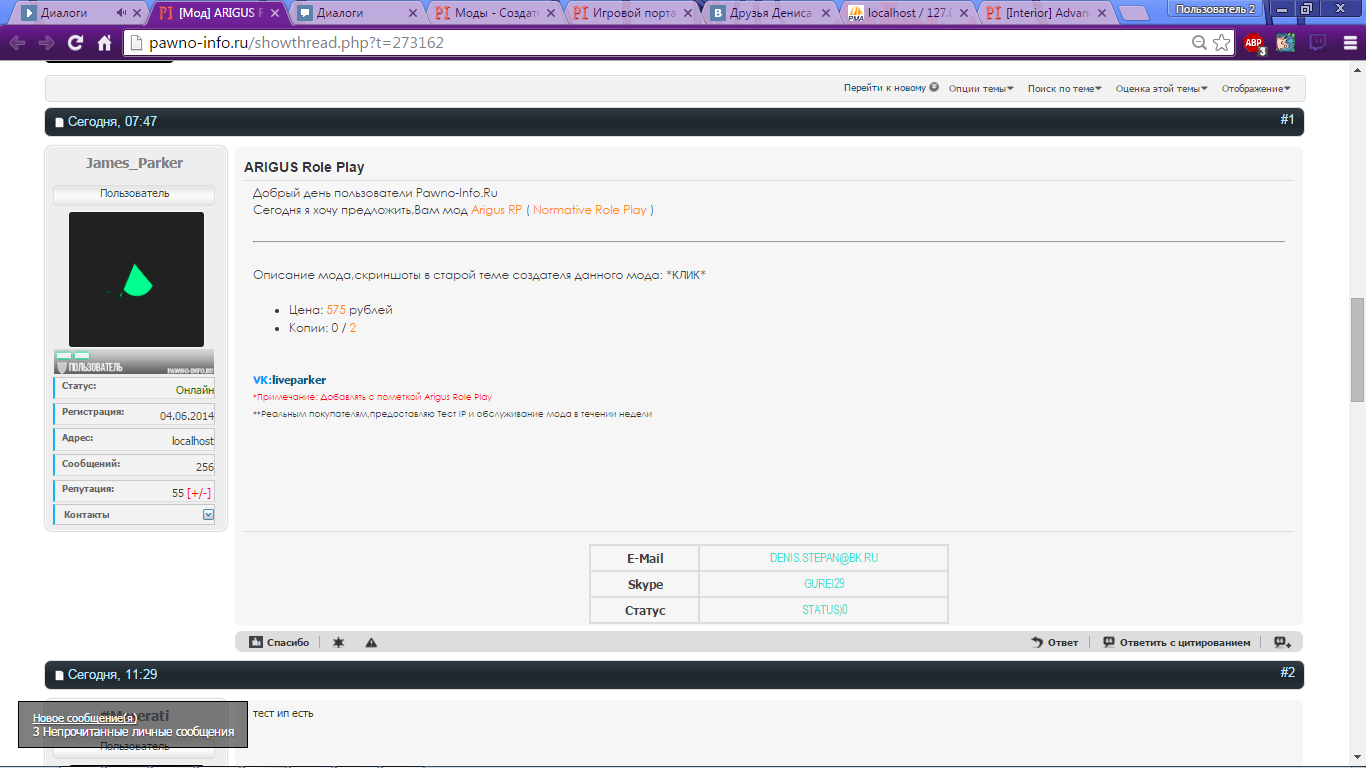
Task: Click registration date 04.06.2014
Action: coord(186,415)
